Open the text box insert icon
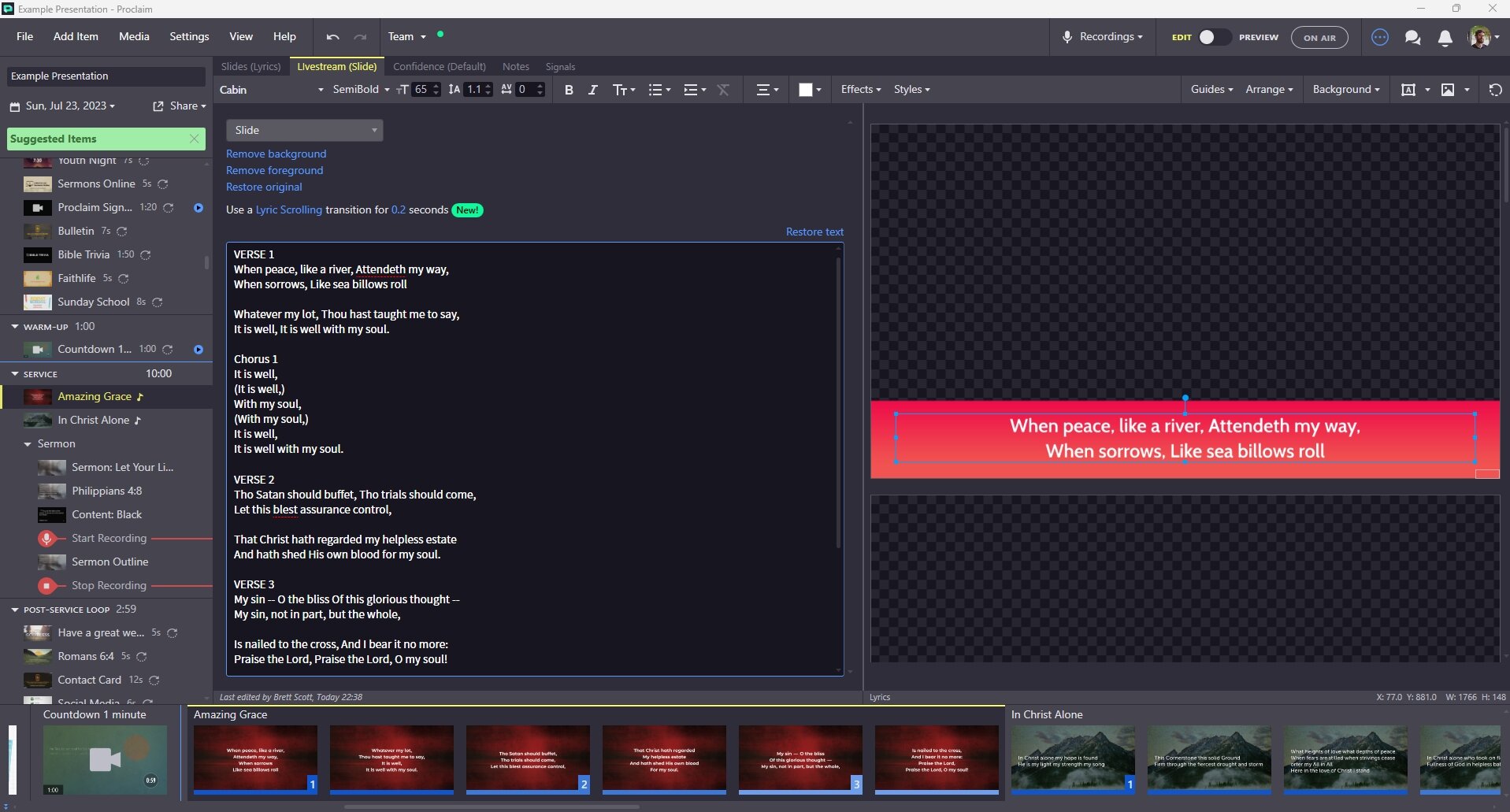 pyautogui.click(x=1408, y=90)
